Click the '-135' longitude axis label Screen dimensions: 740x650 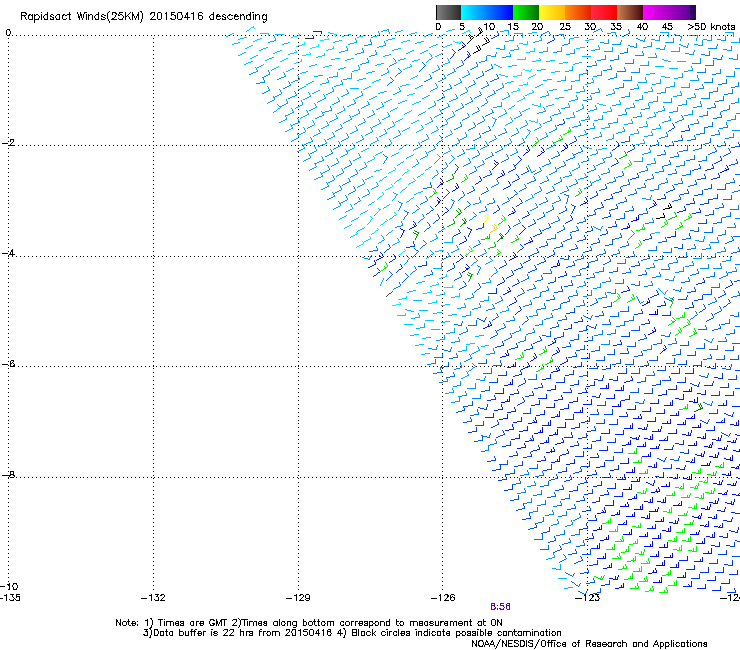click(10, 598)
